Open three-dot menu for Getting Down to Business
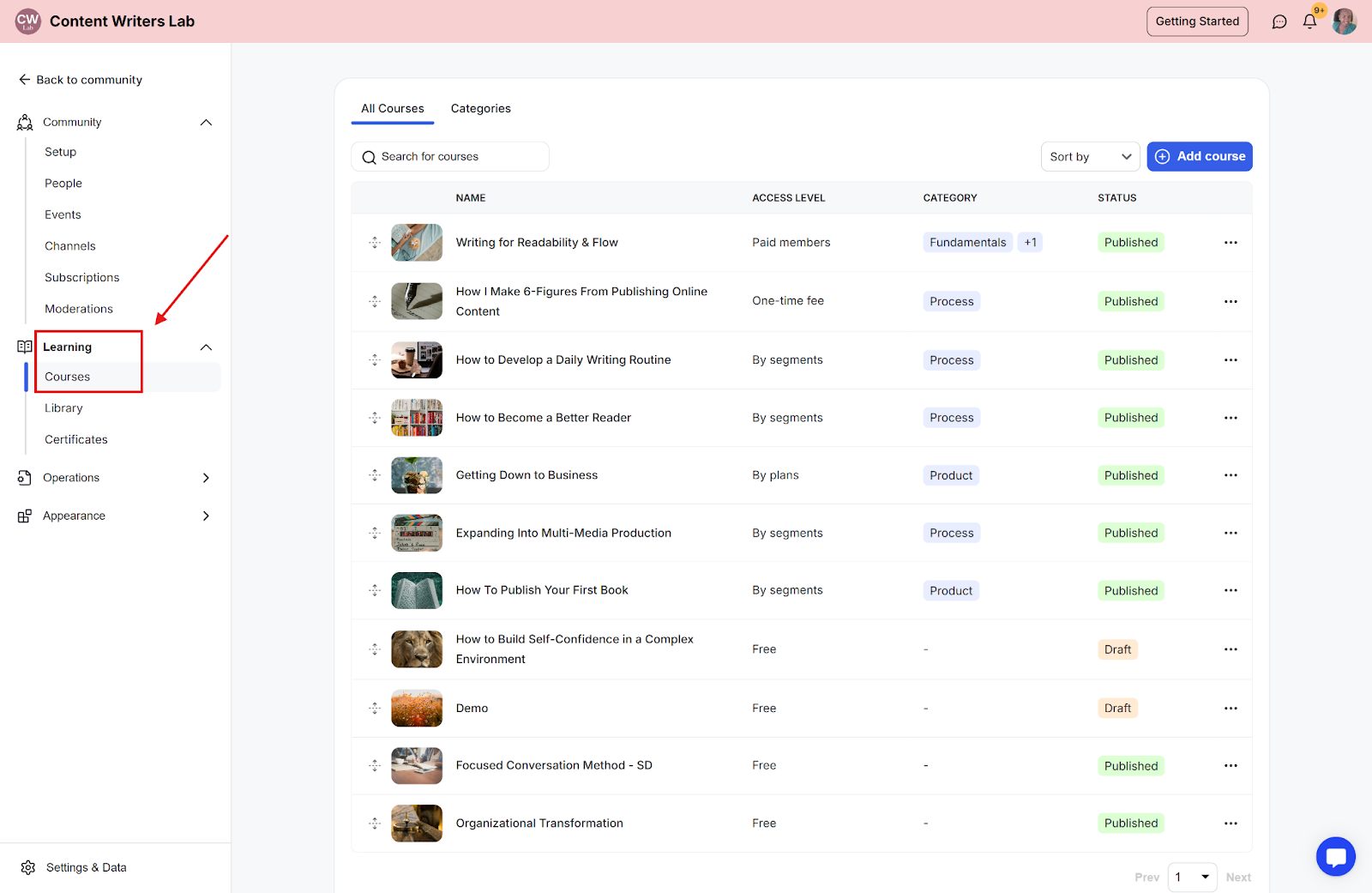Image resolution: width=1372 pixels, height=893 pixels. (x=1231, y=475)
